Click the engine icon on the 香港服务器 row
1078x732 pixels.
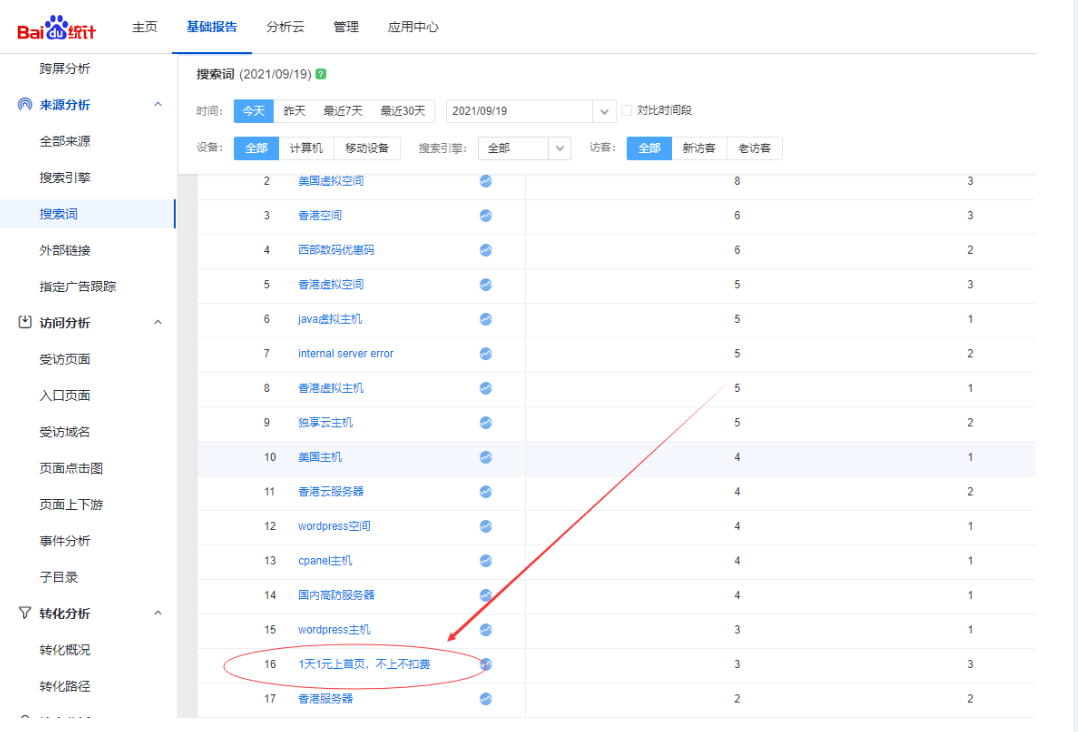pos(486,699)
